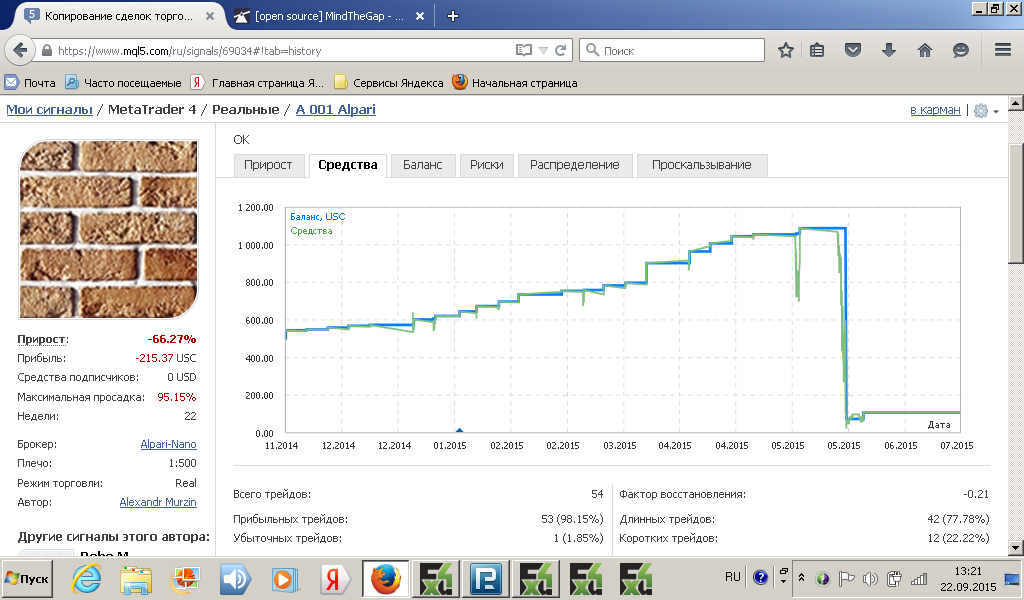Image resolution: width=1024 pixels, height=600 pixels.
Task: Open the A 001 Alpari link
Action: (x=336, y=109)
